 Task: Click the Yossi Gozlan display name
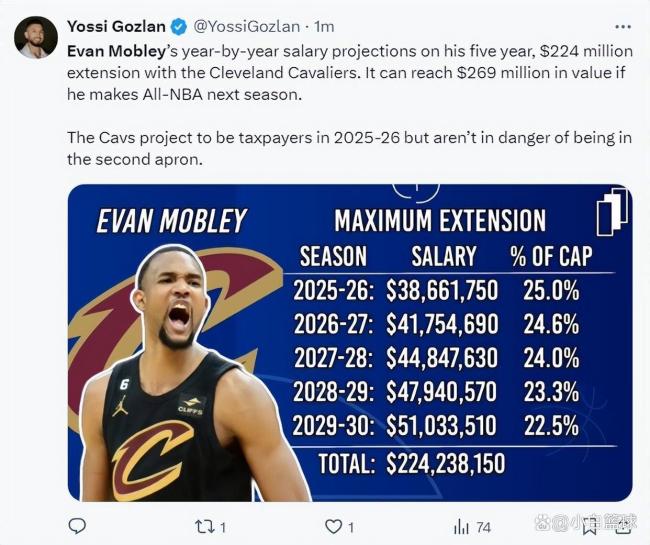pos(116,27)
